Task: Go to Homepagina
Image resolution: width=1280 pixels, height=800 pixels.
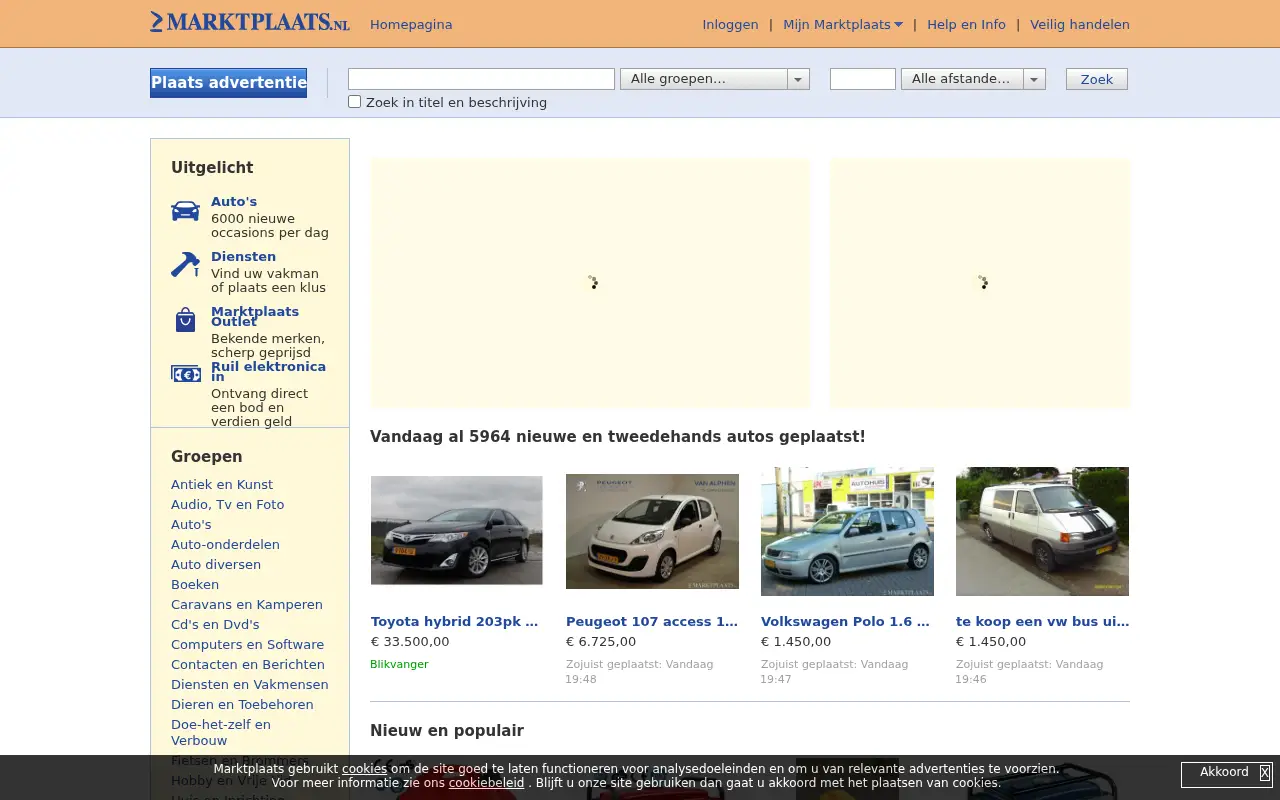Action: pyautogui.click(x=411, y=24)
